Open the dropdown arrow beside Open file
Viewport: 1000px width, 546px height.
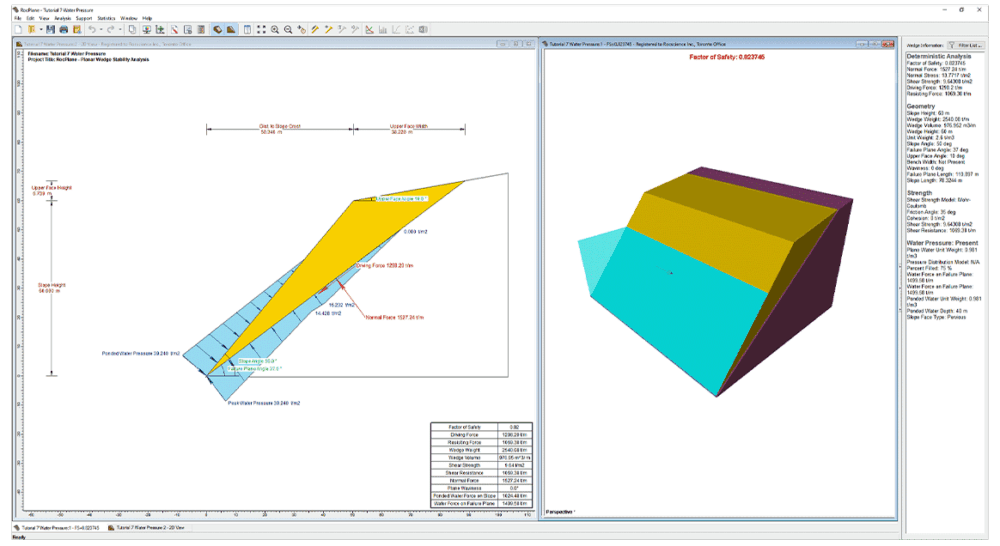pos(40,29)
